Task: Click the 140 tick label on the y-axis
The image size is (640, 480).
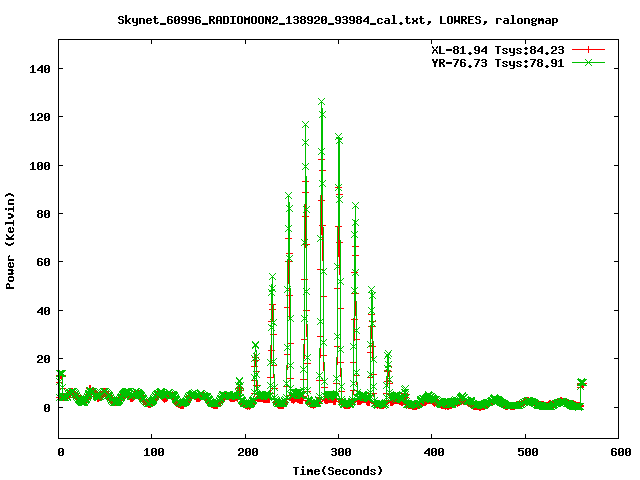Action: (x=40, y=69)
